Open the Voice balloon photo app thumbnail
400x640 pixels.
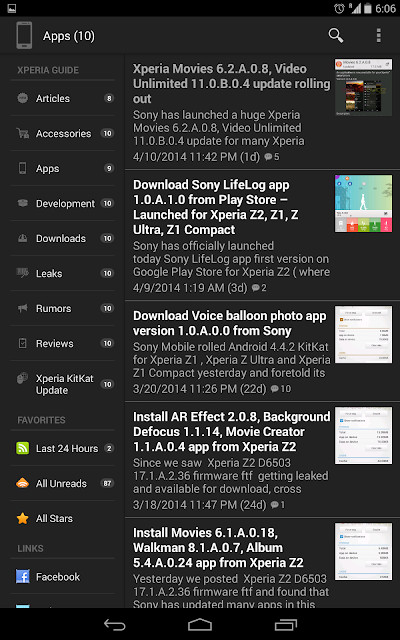pos(363,334)
